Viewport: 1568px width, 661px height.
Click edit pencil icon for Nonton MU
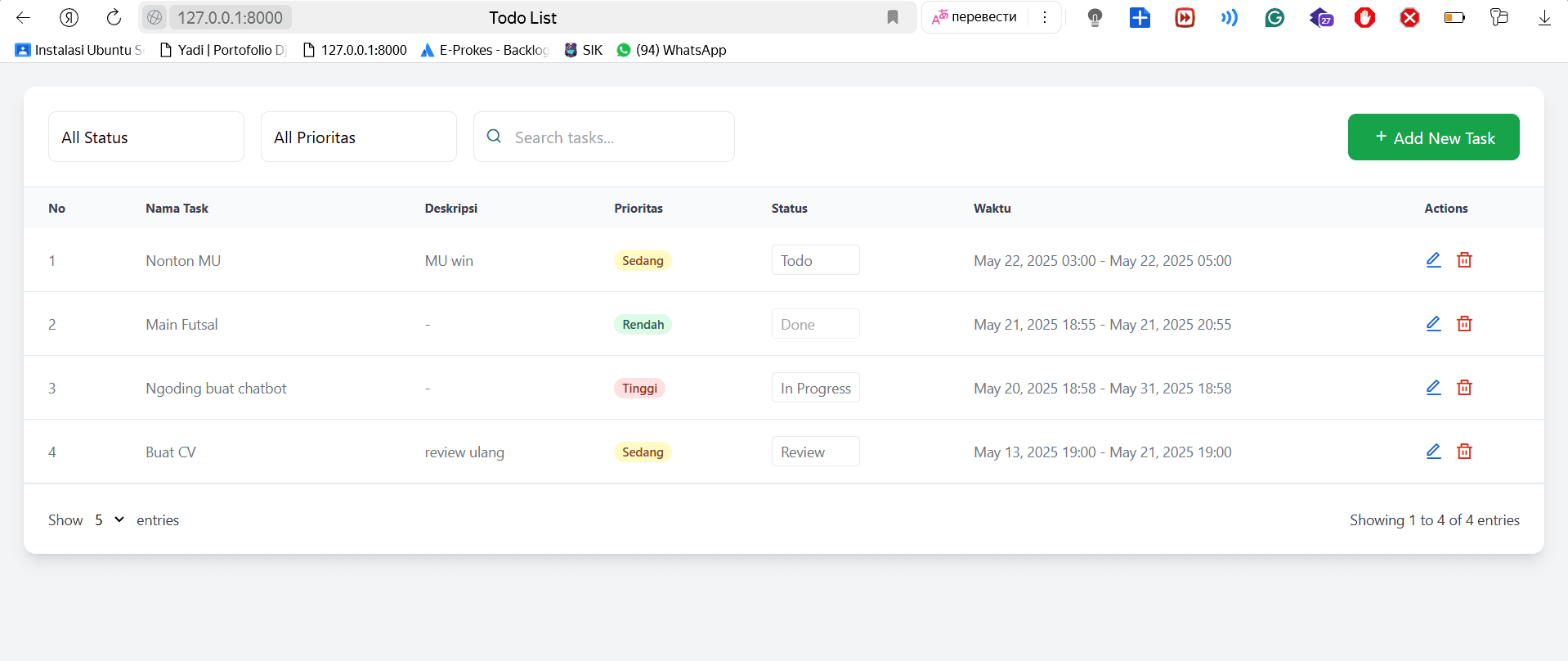click(x=1433, y=260)
